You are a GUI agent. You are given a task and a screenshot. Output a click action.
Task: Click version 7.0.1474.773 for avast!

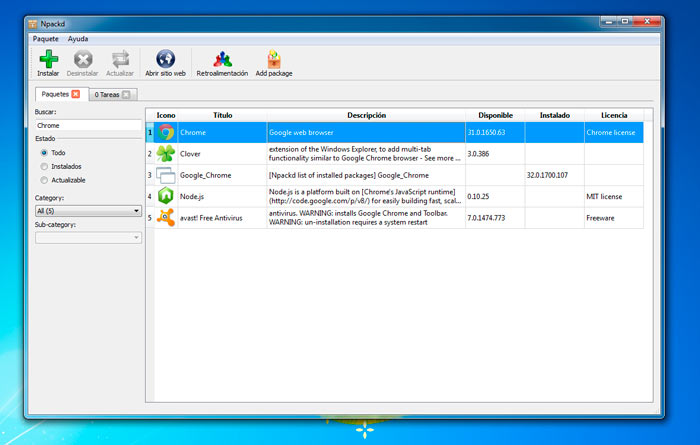pyautogui.click(x=495, y=218)
